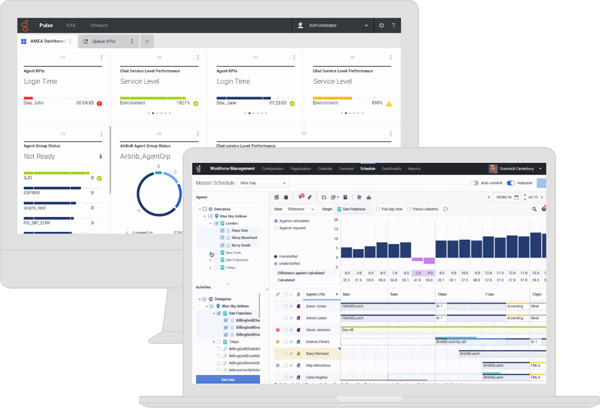Check the Full day view checkbox
Viewport: 600px width, 408px height.
(377, 209)
